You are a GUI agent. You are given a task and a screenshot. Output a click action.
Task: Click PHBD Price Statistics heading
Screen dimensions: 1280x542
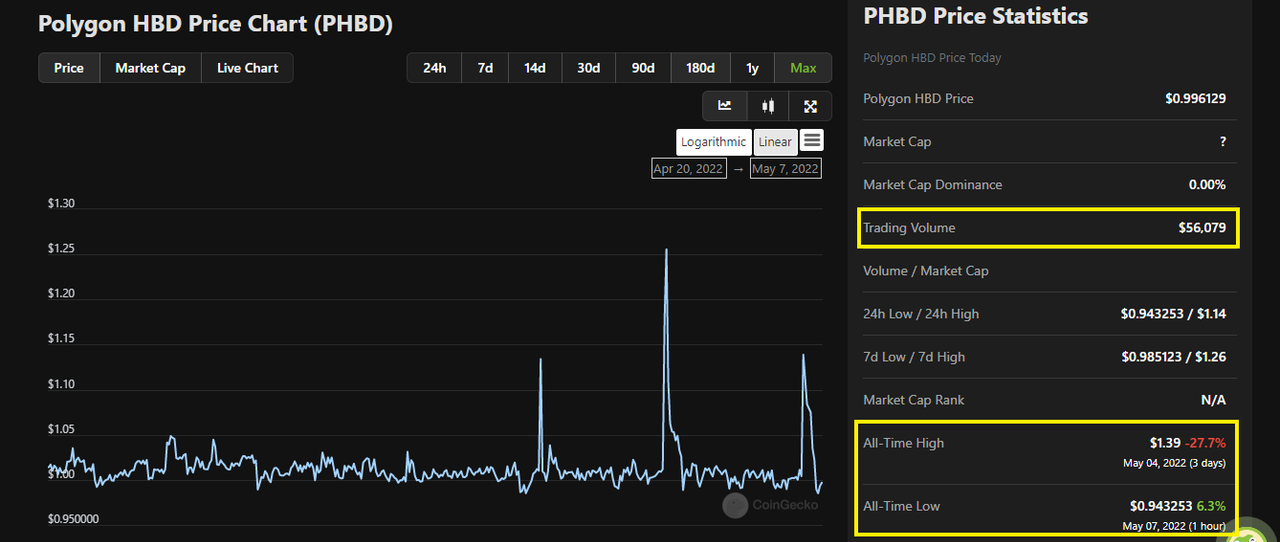[975, 16]
